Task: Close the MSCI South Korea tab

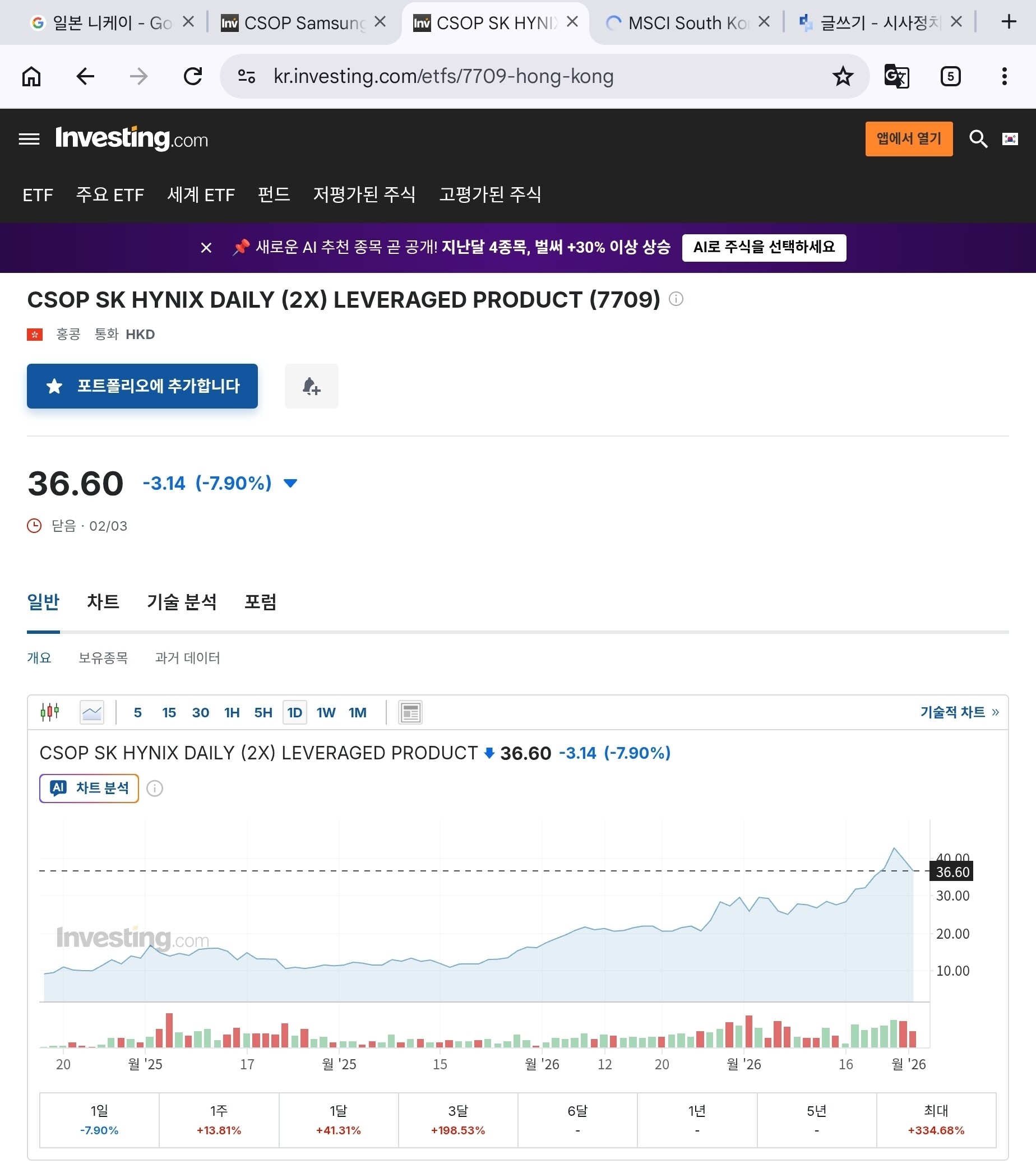Action: point(765,22)
